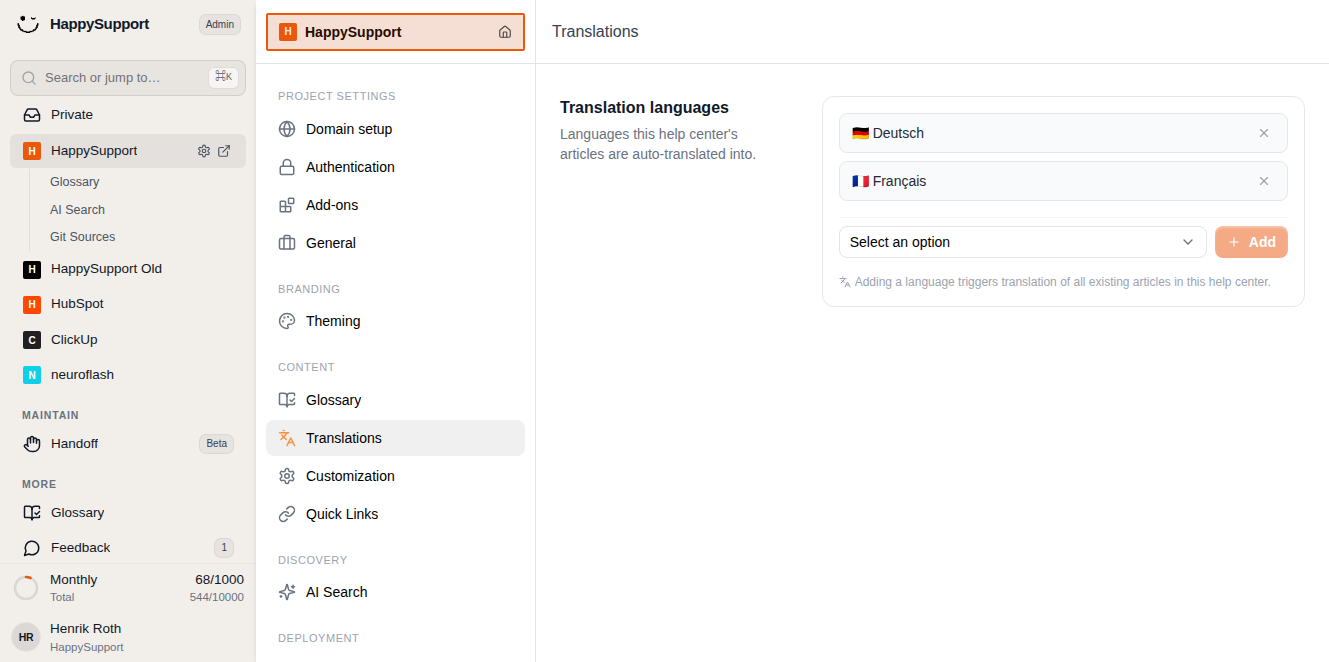
Task: Click the sidebar Glossary book icon under More
Action: tap(32, 513)
